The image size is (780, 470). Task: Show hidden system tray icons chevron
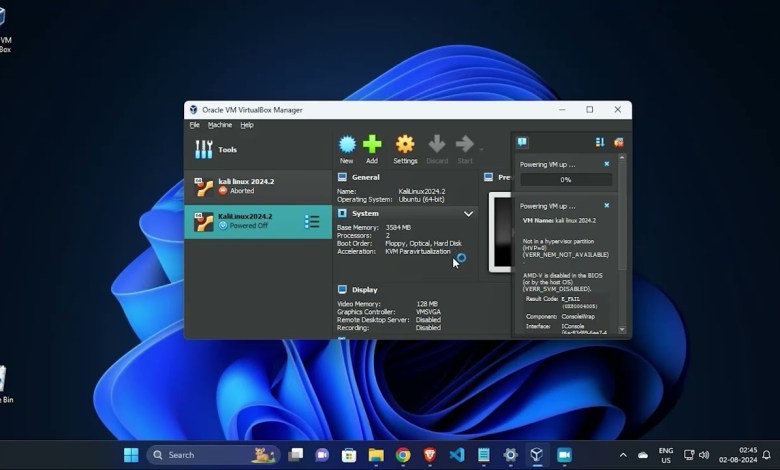coord(623,455)
